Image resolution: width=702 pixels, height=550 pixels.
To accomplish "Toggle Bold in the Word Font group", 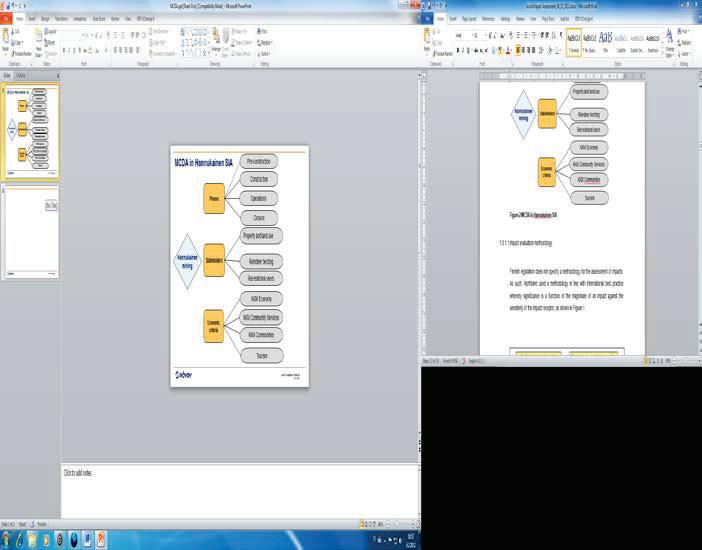I will [x=458, y=50].
